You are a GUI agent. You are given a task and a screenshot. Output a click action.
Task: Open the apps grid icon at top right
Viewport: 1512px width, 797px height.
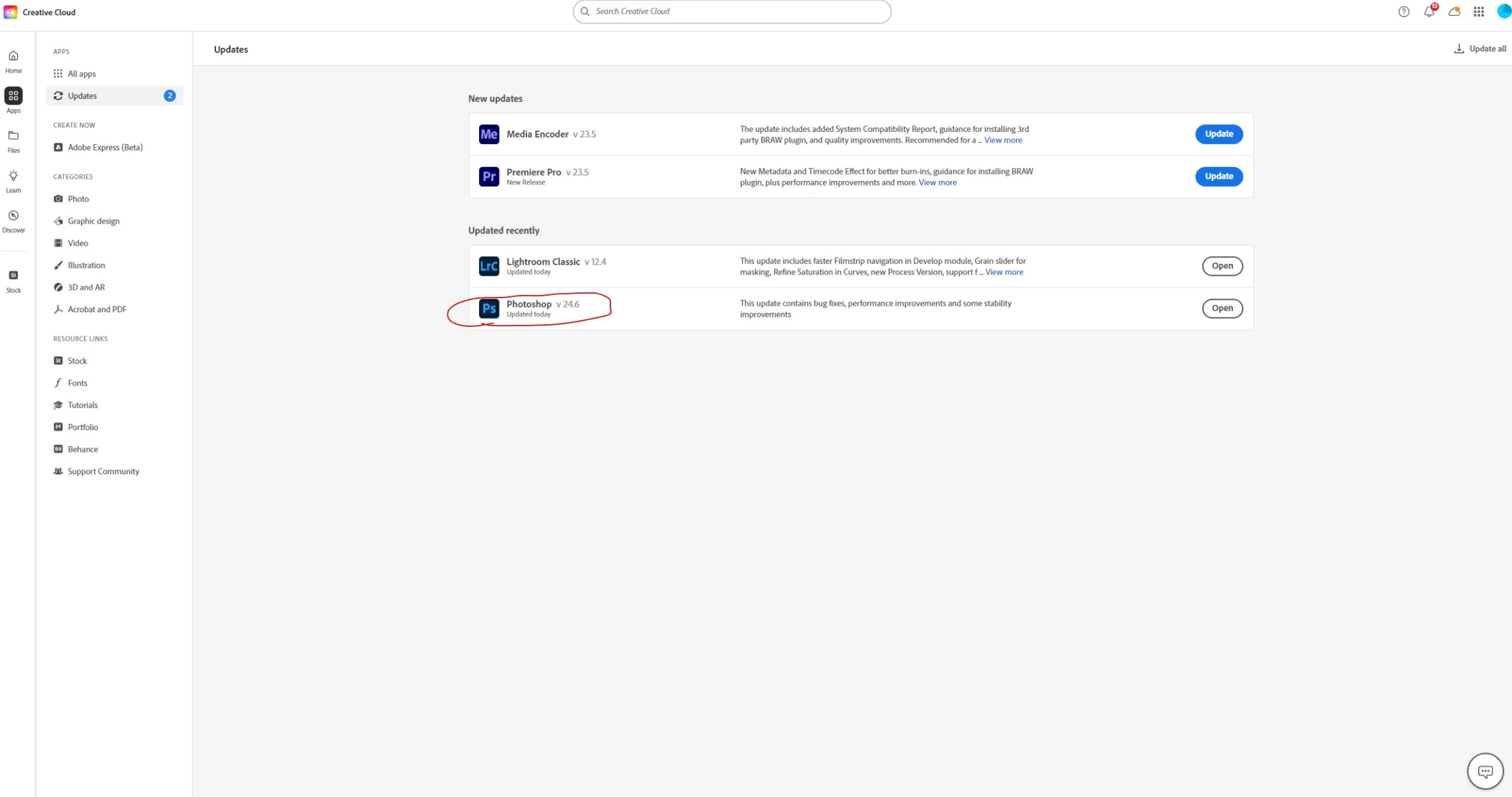point(1479,11)
